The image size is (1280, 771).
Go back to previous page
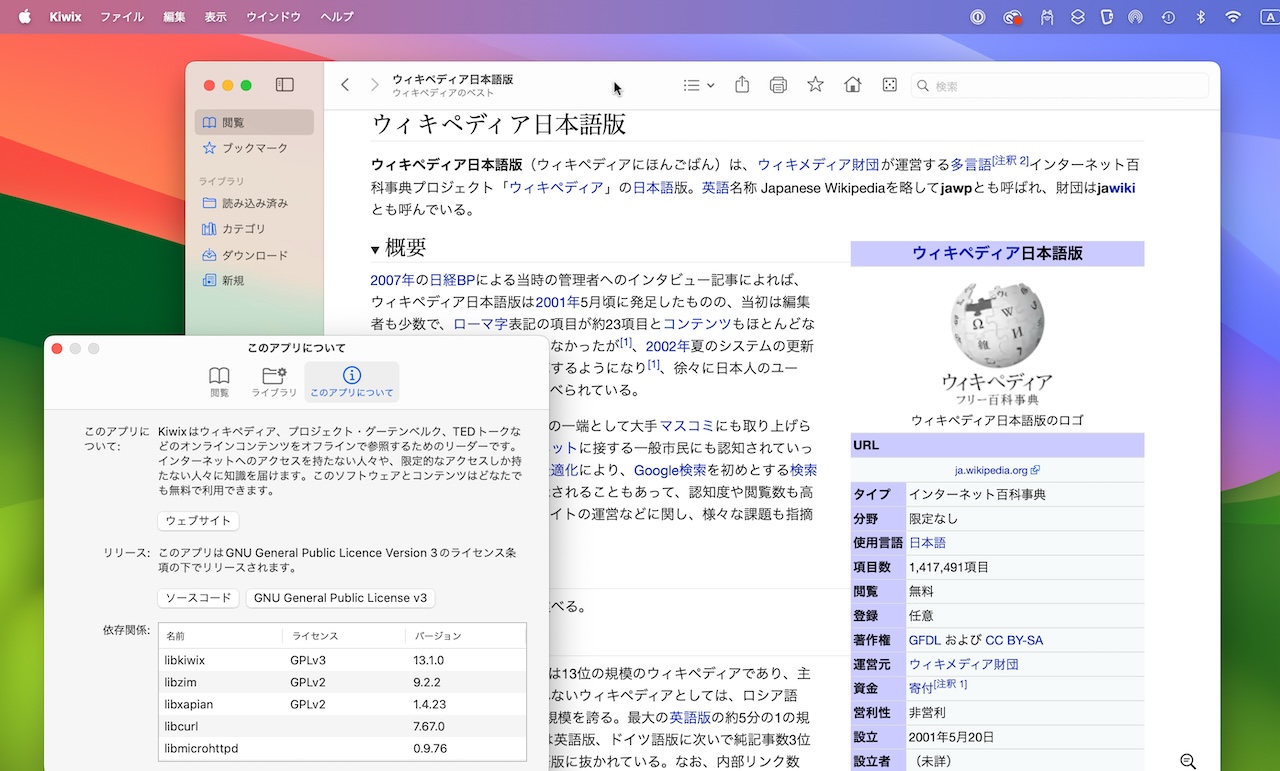345,85
